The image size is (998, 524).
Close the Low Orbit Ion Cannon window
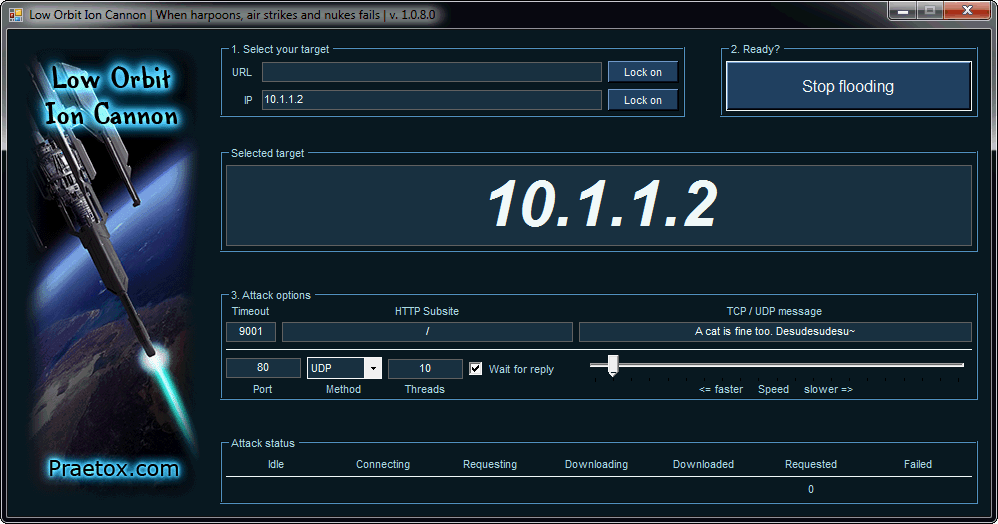click(x=967, y=10)
